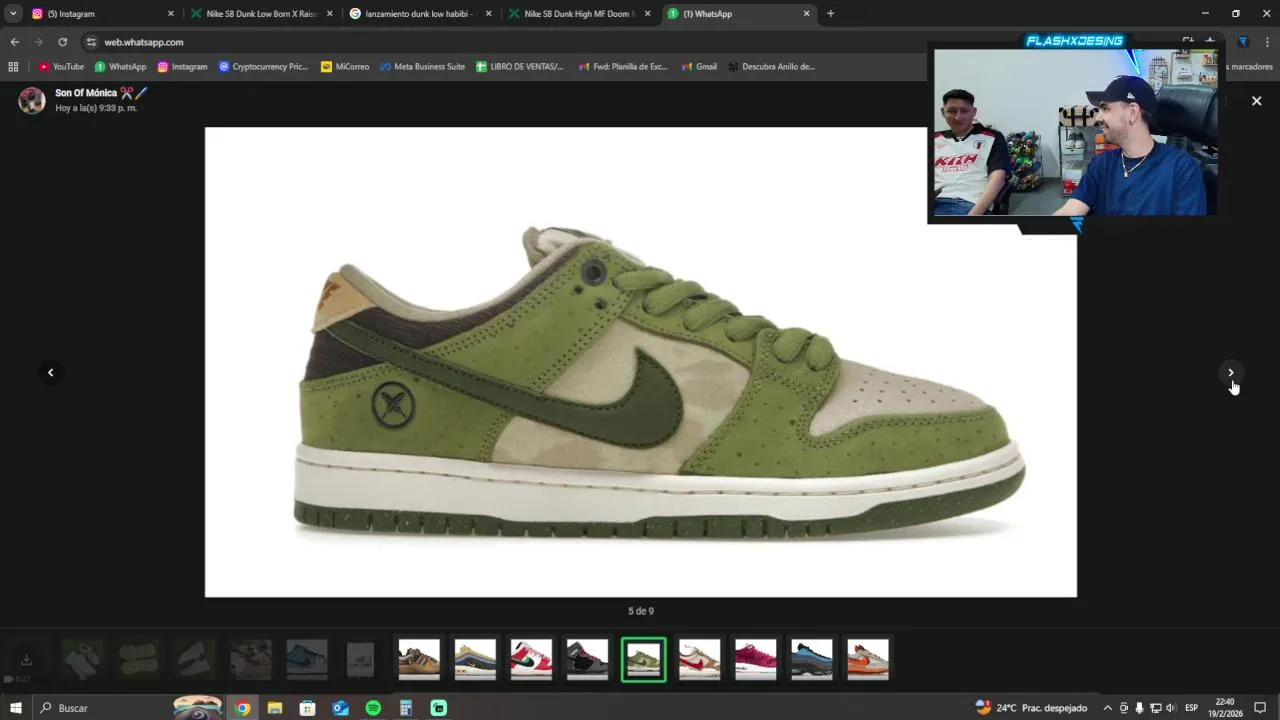The image size is (1280, 720).
Task: Close the WhatsApp media viewer
Action: (1257, 101)
